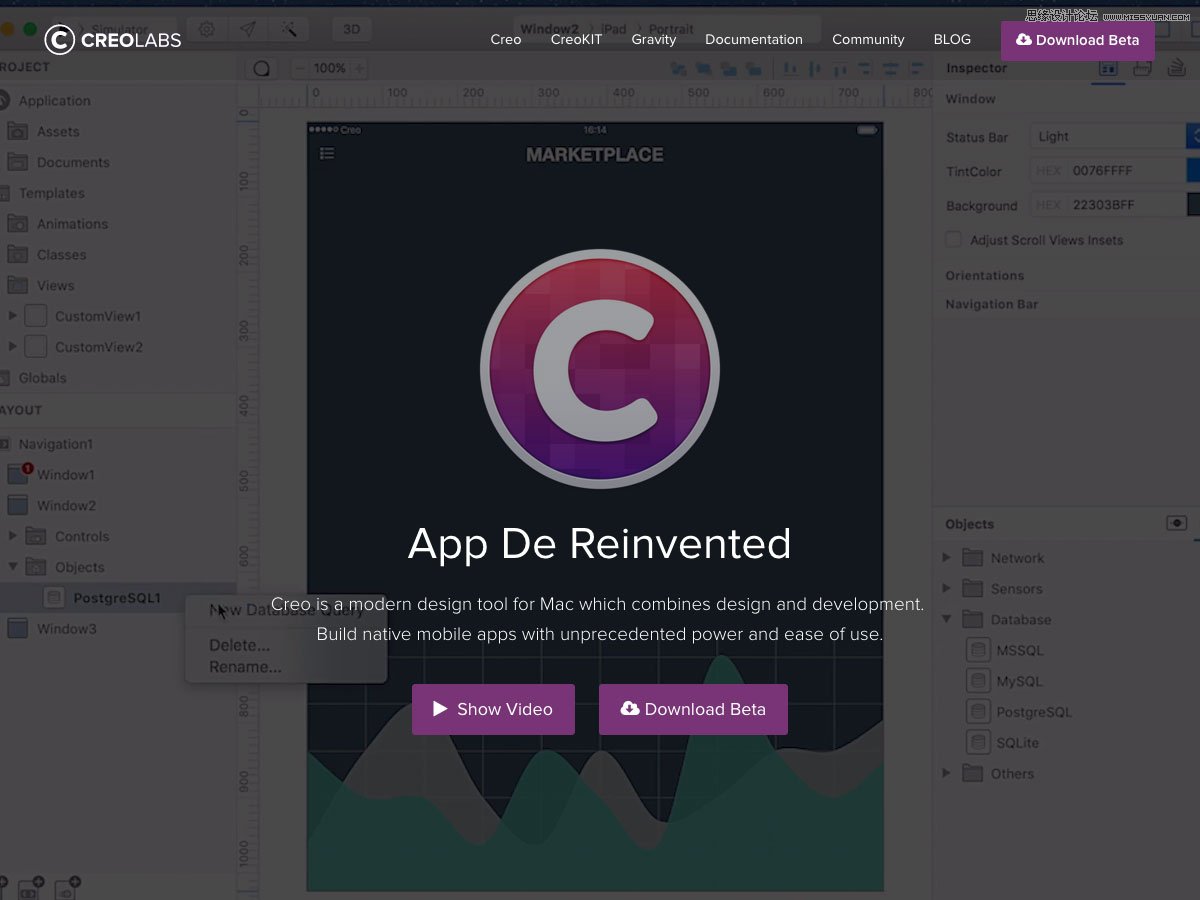This screenshot has height=900, width=1200.
Task: Open the Status Bar Light dropdown
Action: [1115, 137]
